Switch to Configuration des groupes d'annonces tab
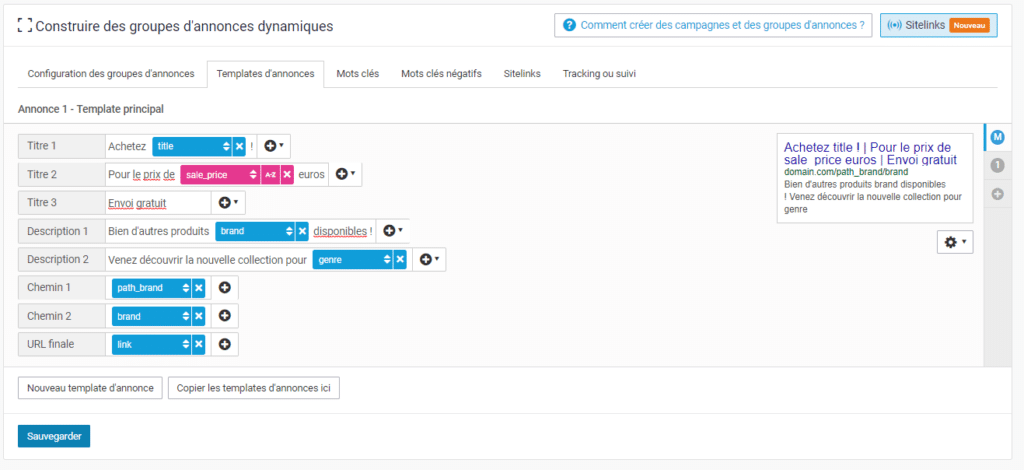This screenshot has height=470, width=1024. 111,74
